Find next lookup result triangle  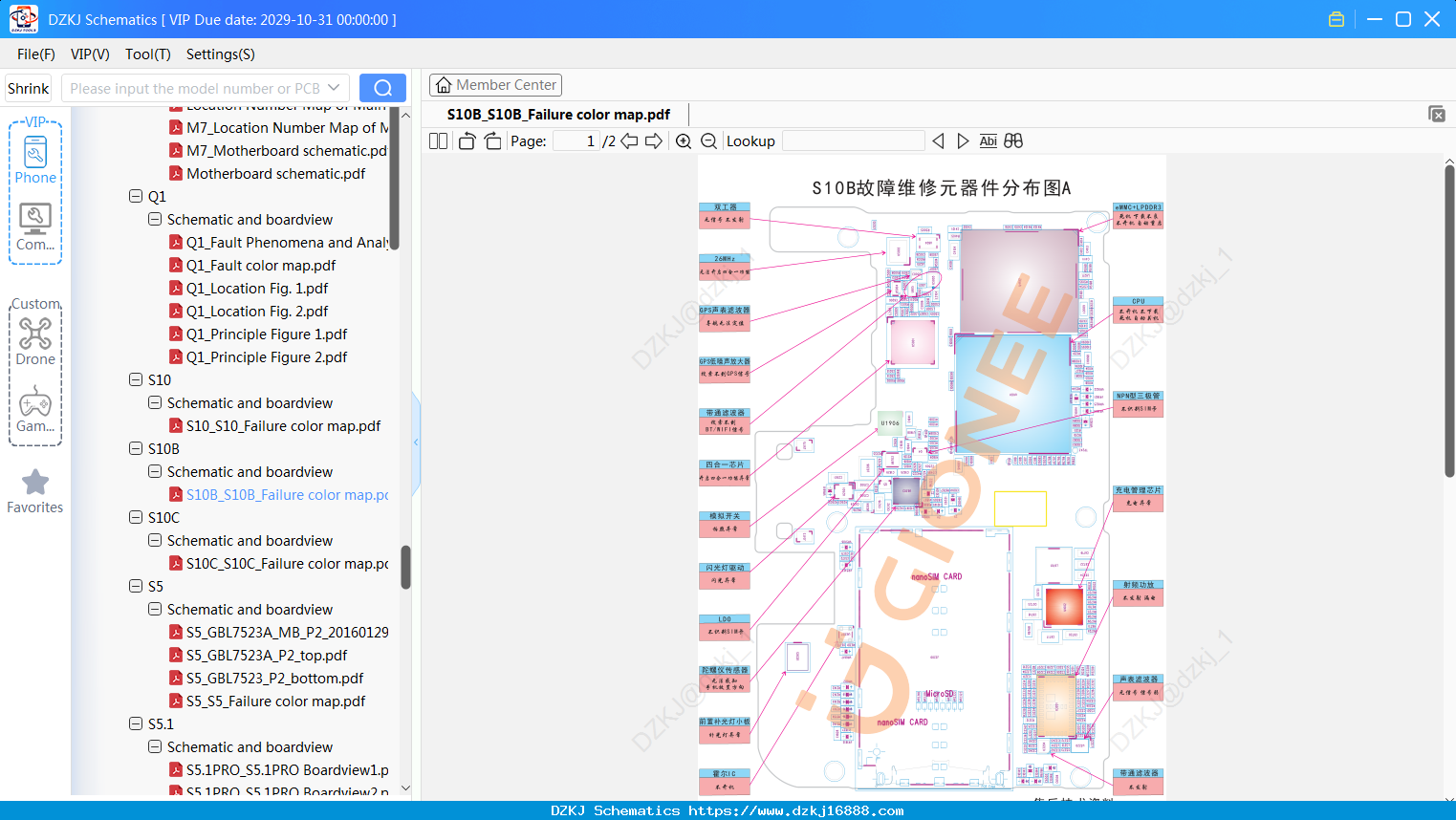[963, 141]
